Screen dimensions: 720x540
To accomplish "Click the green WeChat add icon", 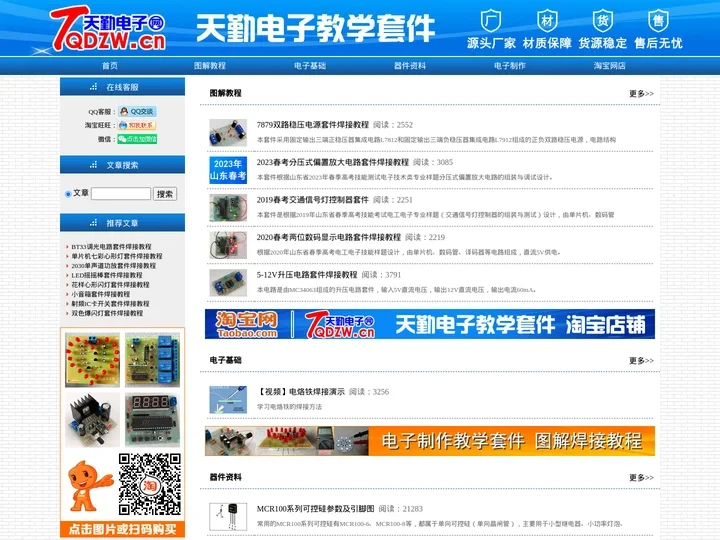I will (137, 139).
